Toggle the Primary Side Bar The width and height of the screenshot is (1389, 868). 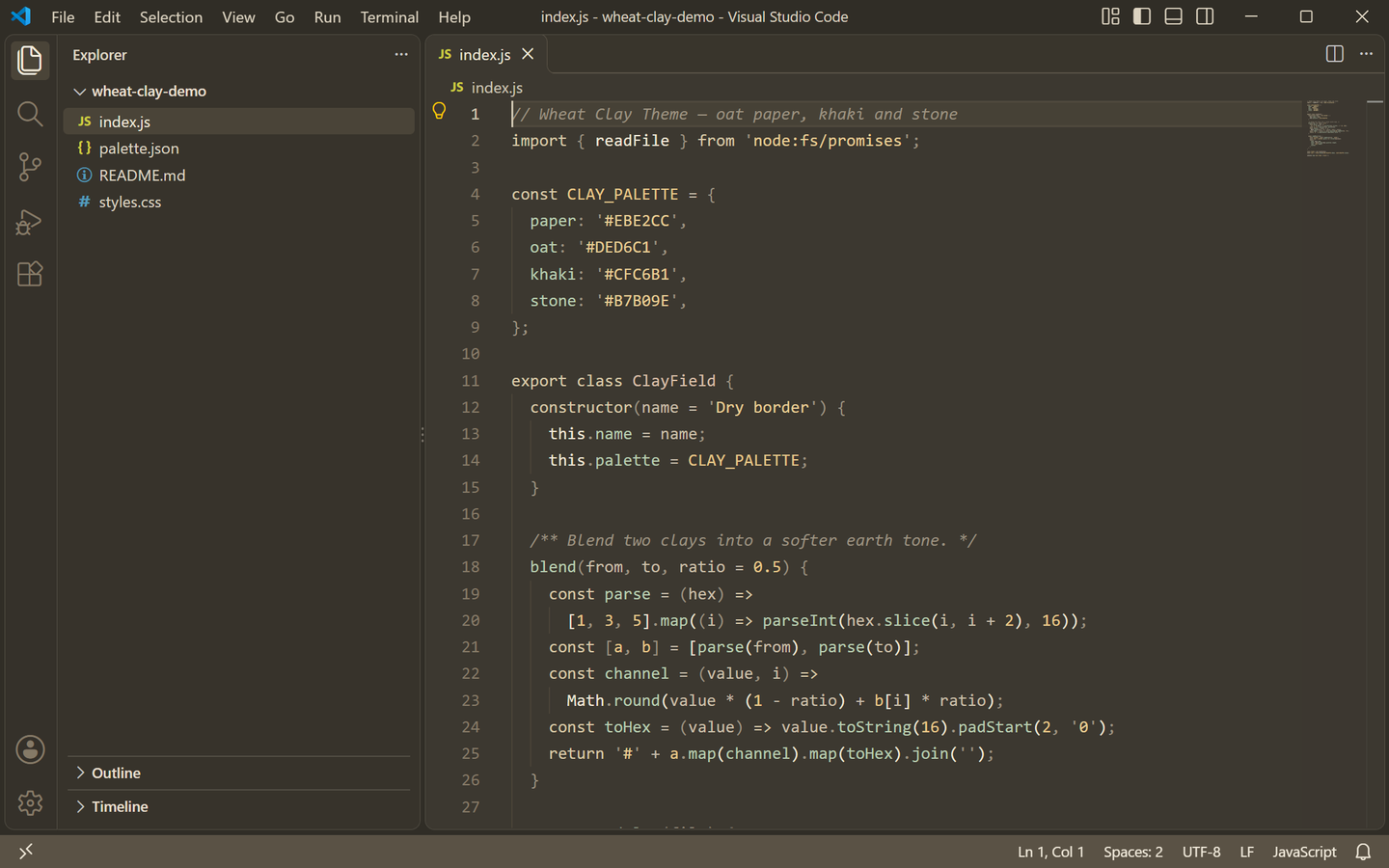click(1142, 16)
